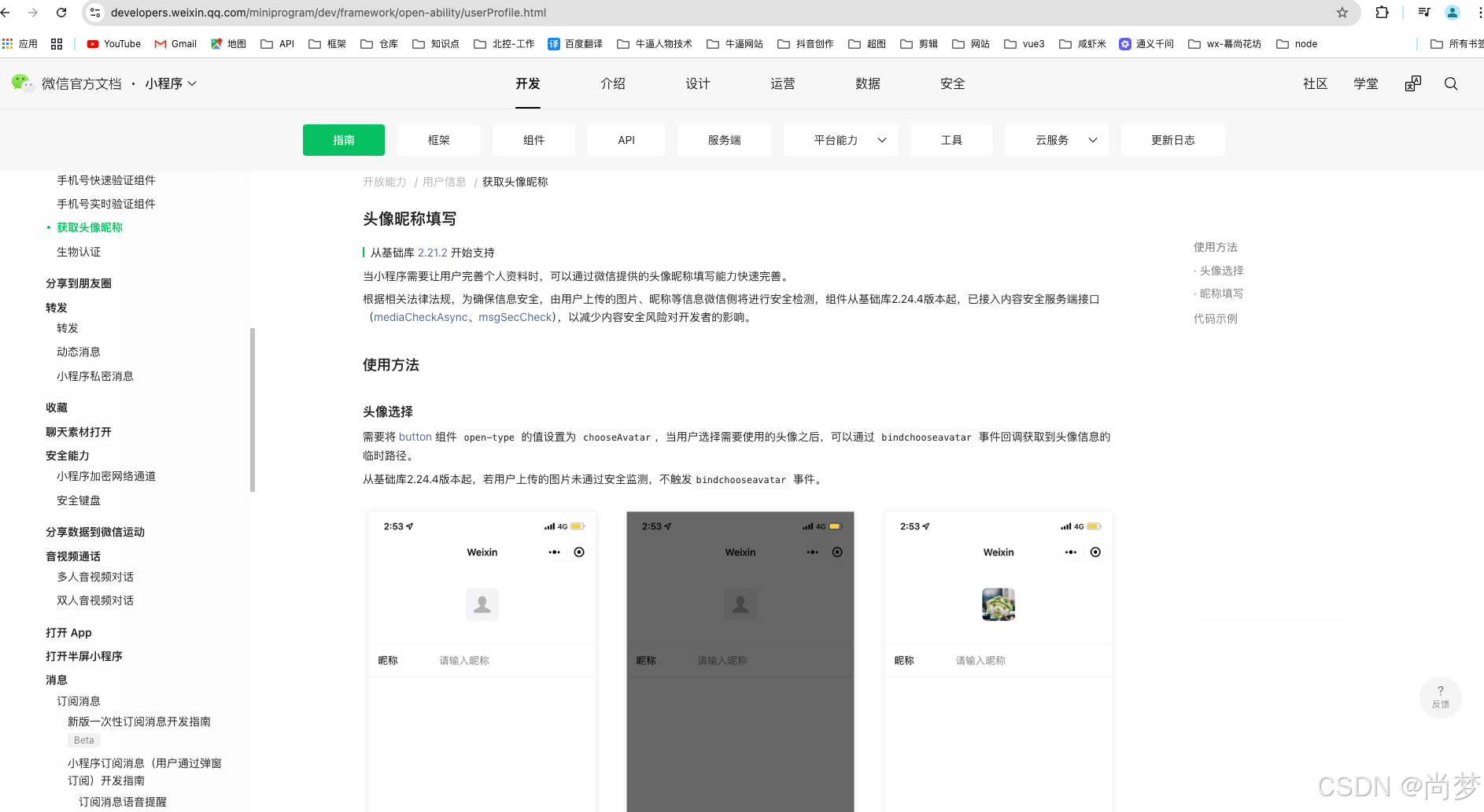Open 打开半屏小程序 in sidebar
Screen dimensions: 1484x812
coord(84,656)
